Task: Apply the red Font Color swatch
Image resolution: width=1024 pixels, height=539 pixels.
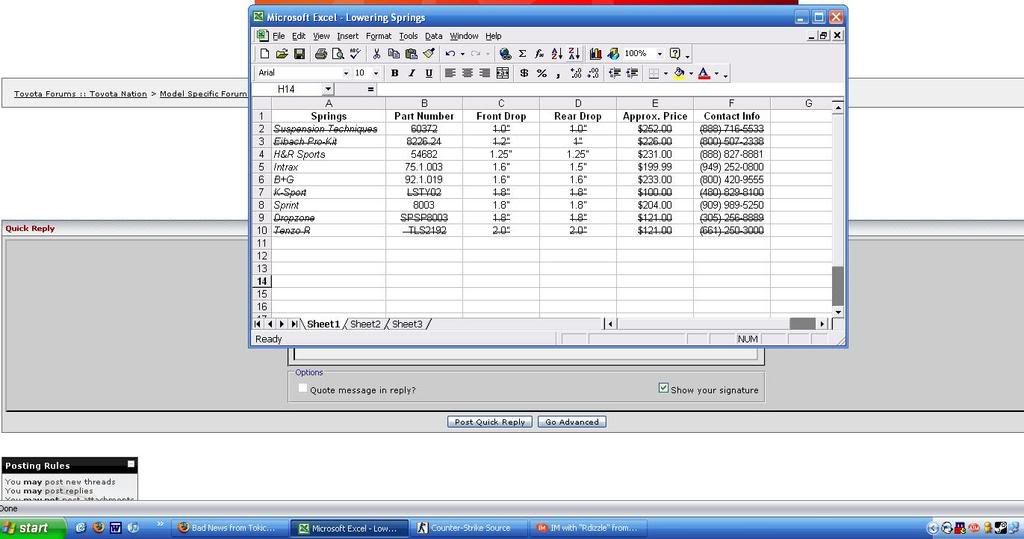Action: point(704,73)
